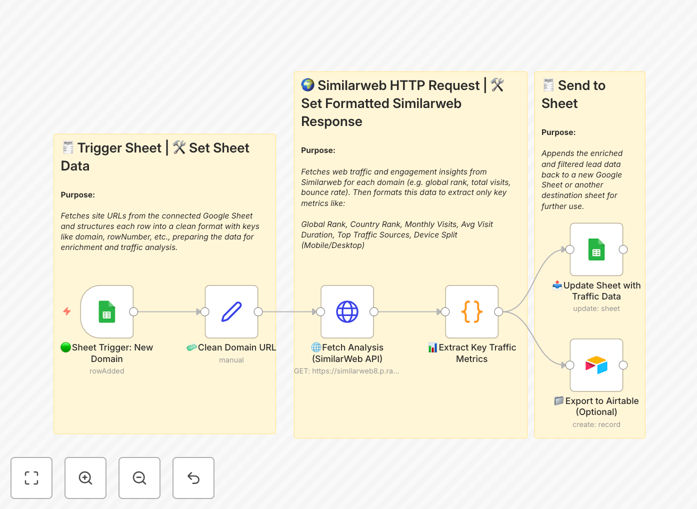Screen dimensions: 697x509
Task: Zoom out of the canvas
Action: [139, 478]
